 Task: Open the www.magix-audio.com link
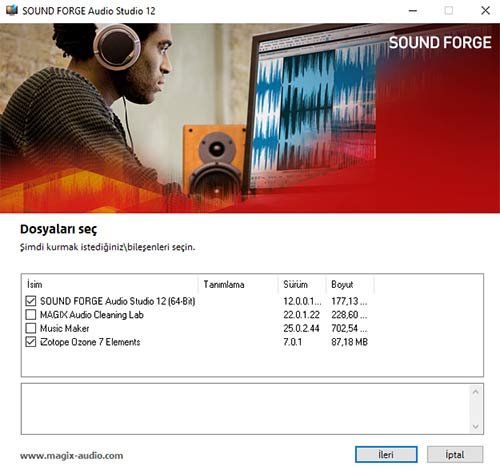[71, 456]
